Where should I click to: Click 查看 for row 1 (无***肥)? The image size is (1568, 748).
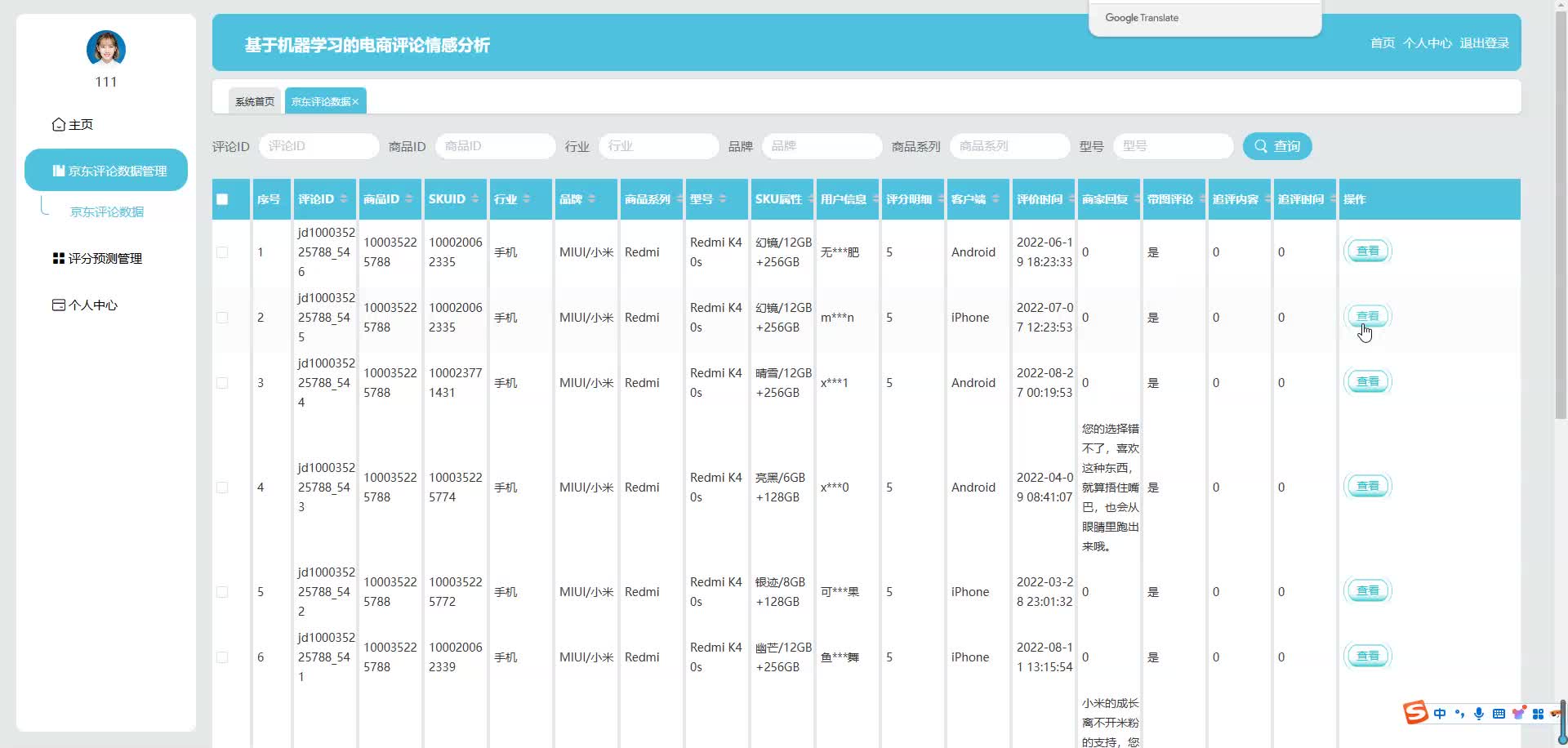(1368, 251)
